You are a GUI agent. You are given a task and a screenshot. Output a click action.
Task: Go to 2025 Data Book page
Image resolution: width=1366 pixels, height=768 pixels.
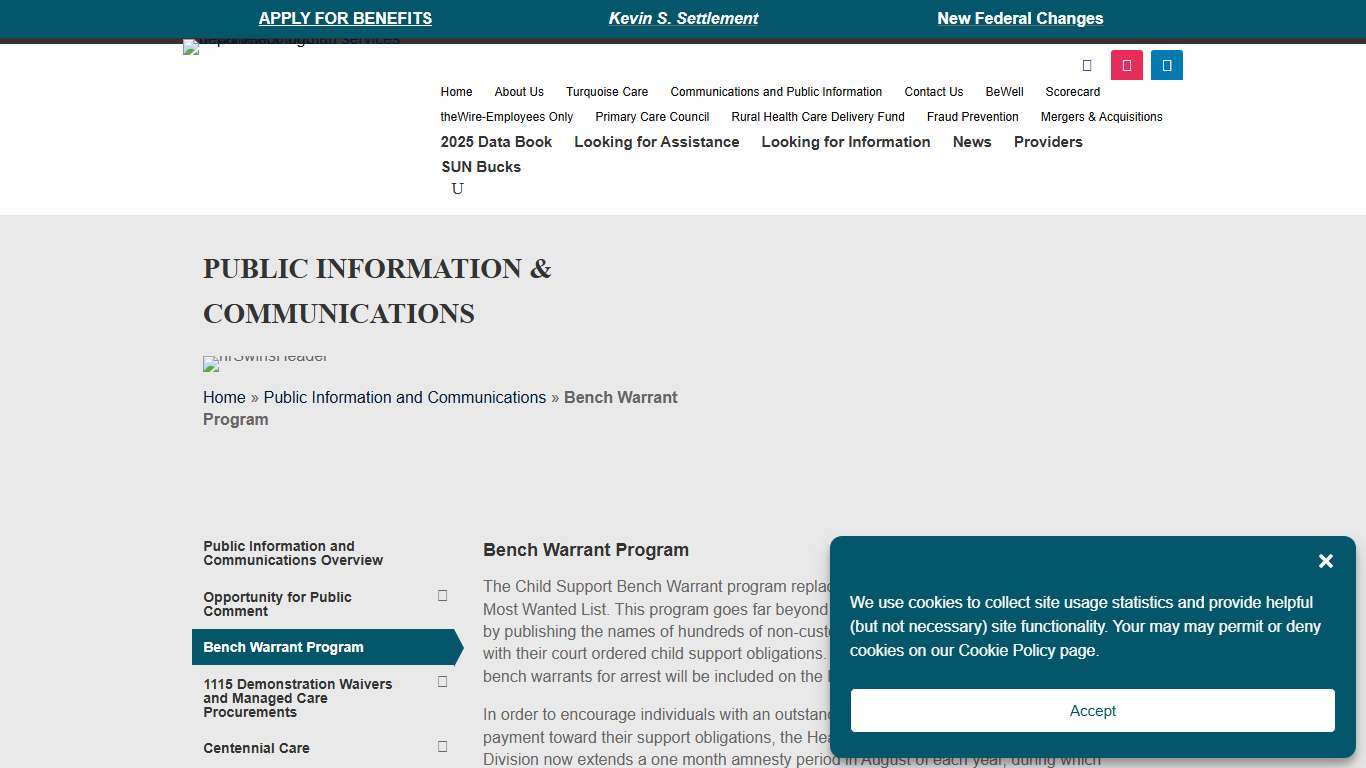tap(496, 142)
